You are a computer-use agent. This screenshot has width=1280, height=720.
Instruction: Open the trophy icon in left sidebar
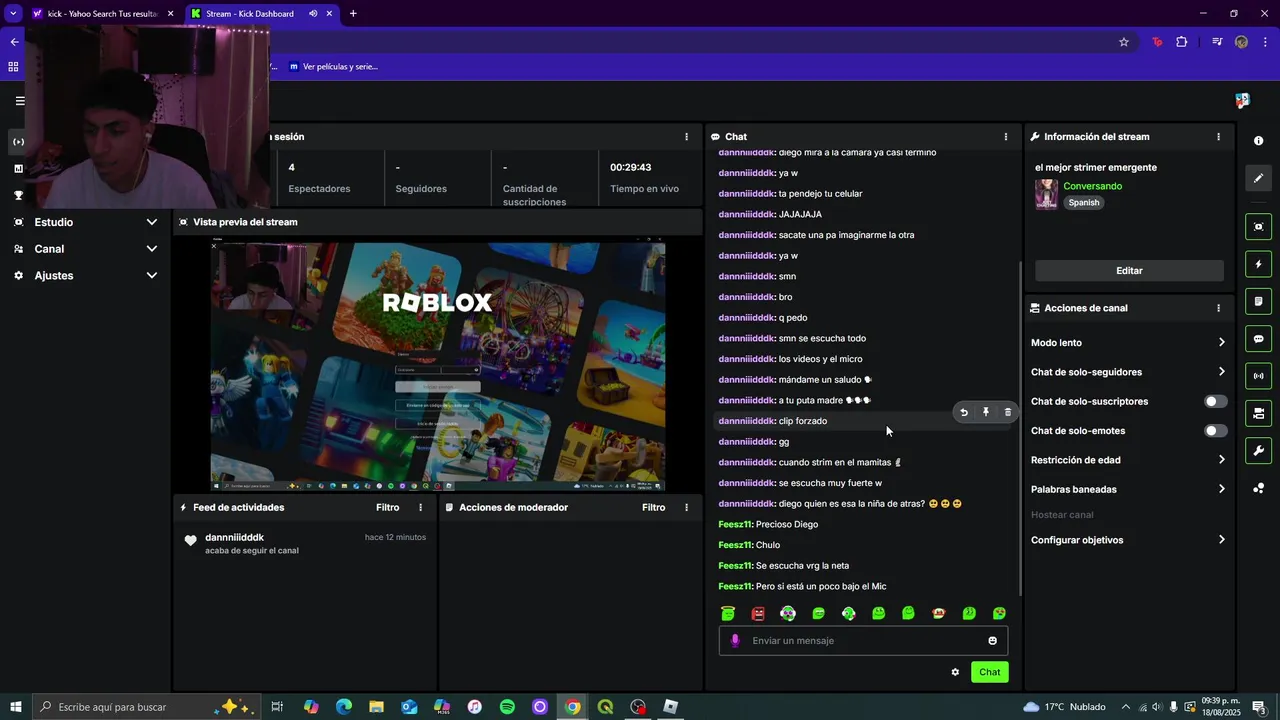pyautogui.click(x=18, y=195)
